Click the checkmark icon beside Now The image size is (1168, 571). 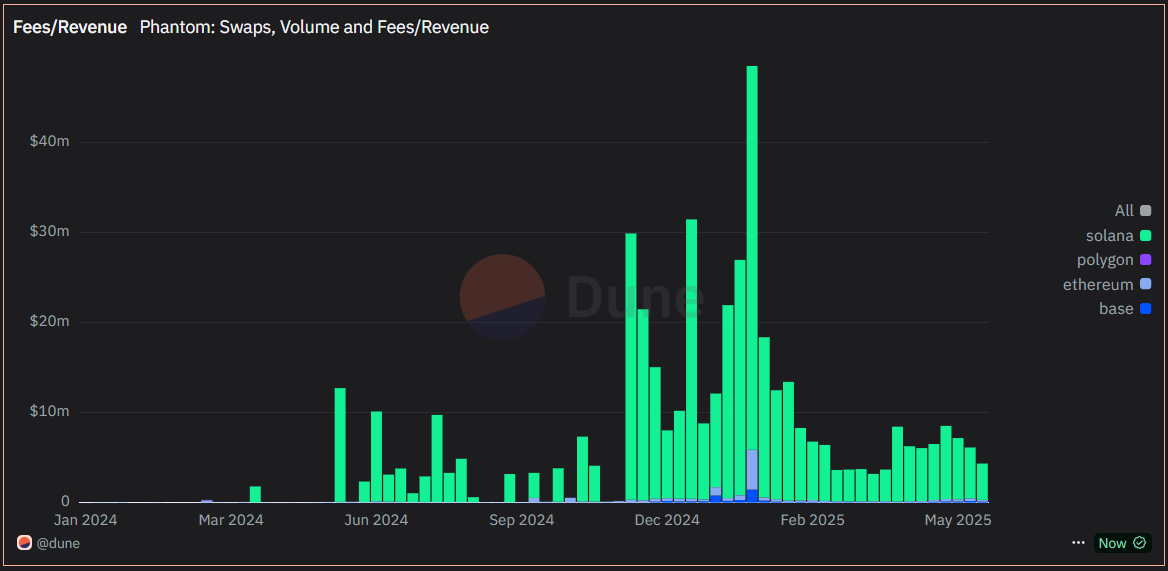coord(1139,543)
